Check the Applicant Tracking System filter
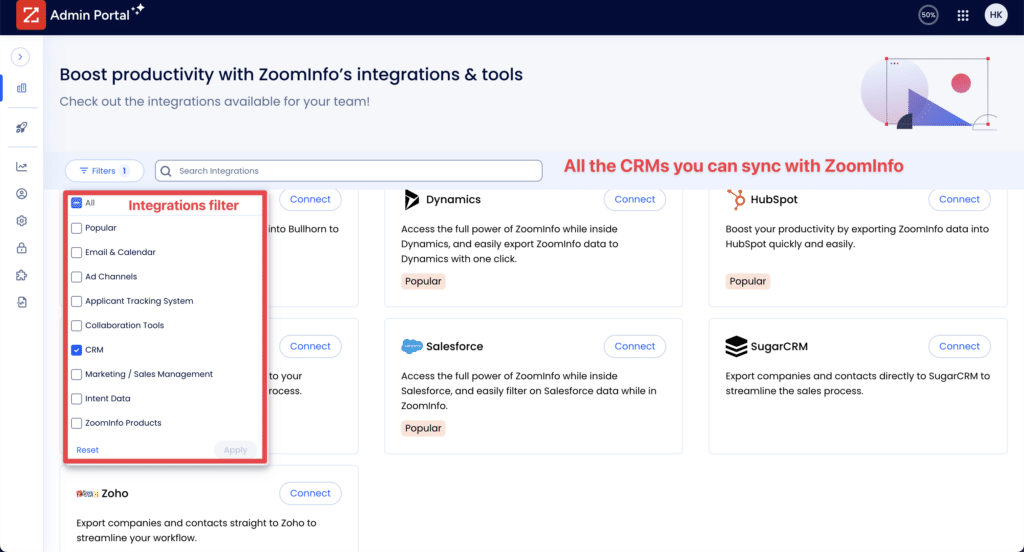The width and height of the screenshot is (1024, 552). point(76,301)
